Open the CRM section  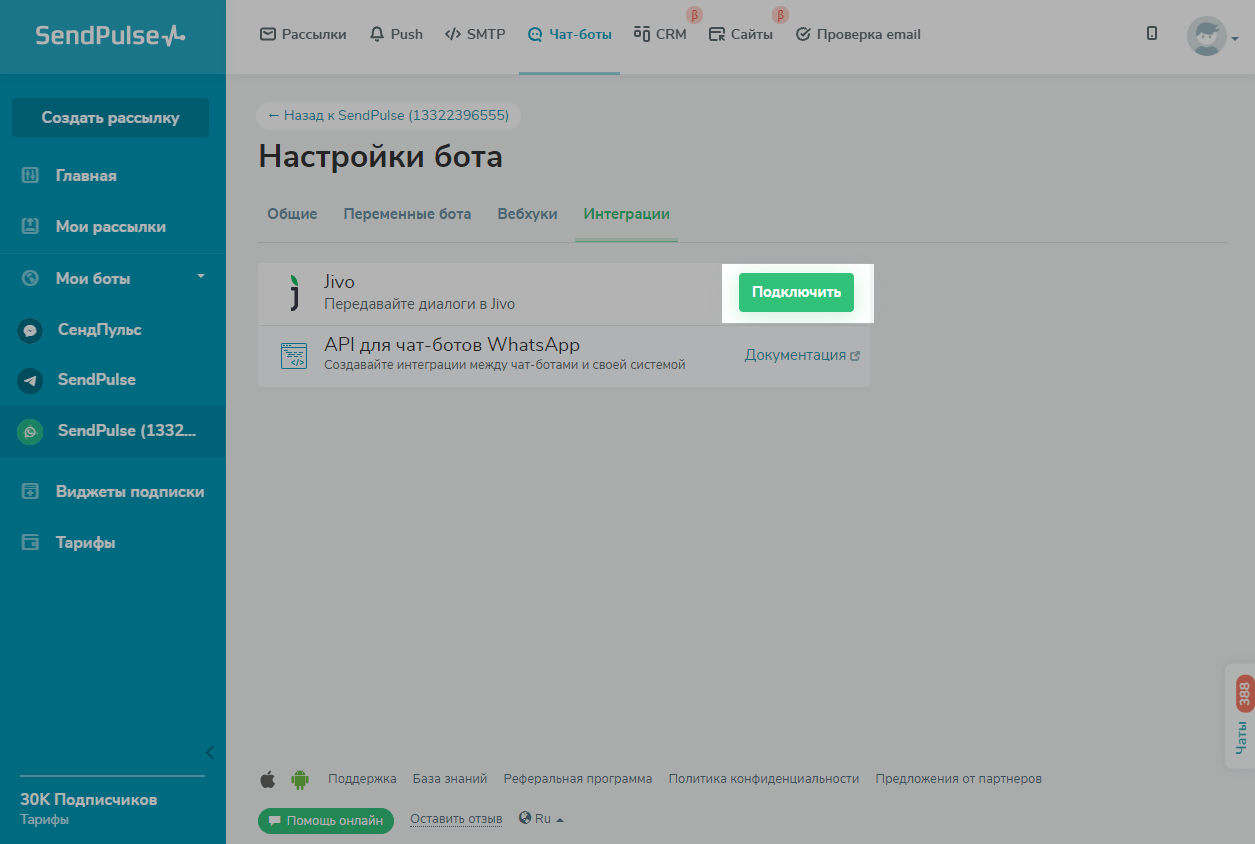[x=660, y=34]
